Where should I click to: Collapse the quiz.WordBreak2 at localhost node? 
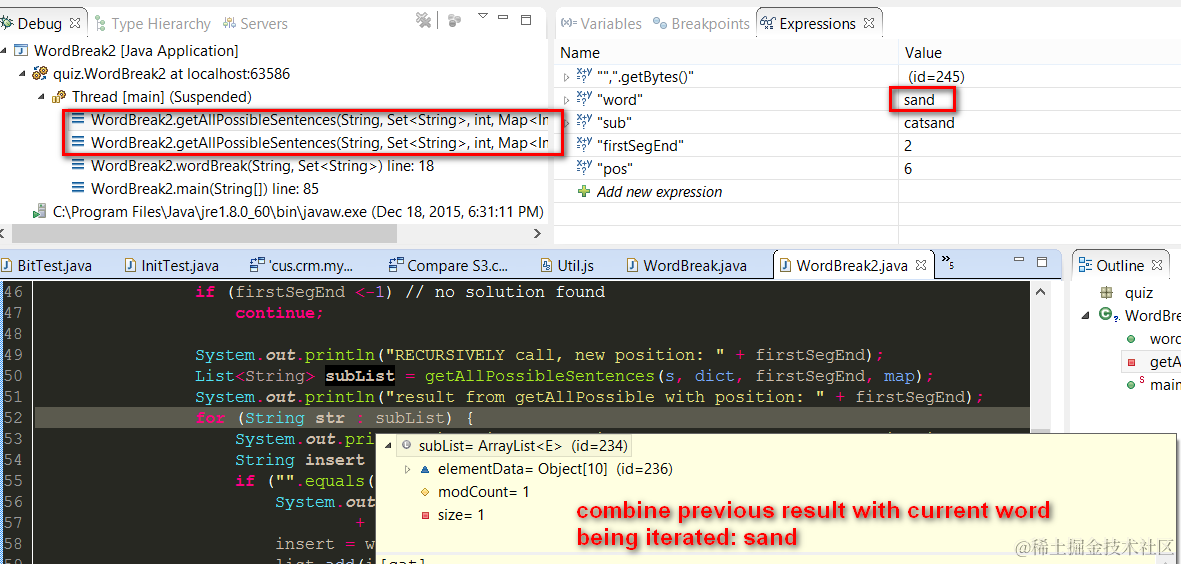[x=22, y=74]
